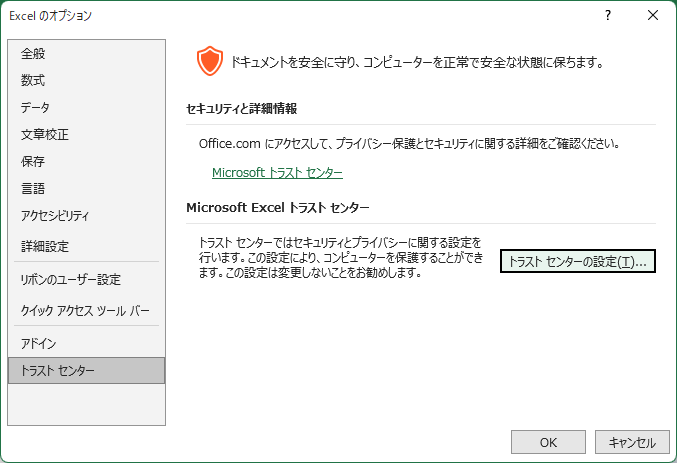
Task: Click the help question mark button
Action: [x=608, y=15]
